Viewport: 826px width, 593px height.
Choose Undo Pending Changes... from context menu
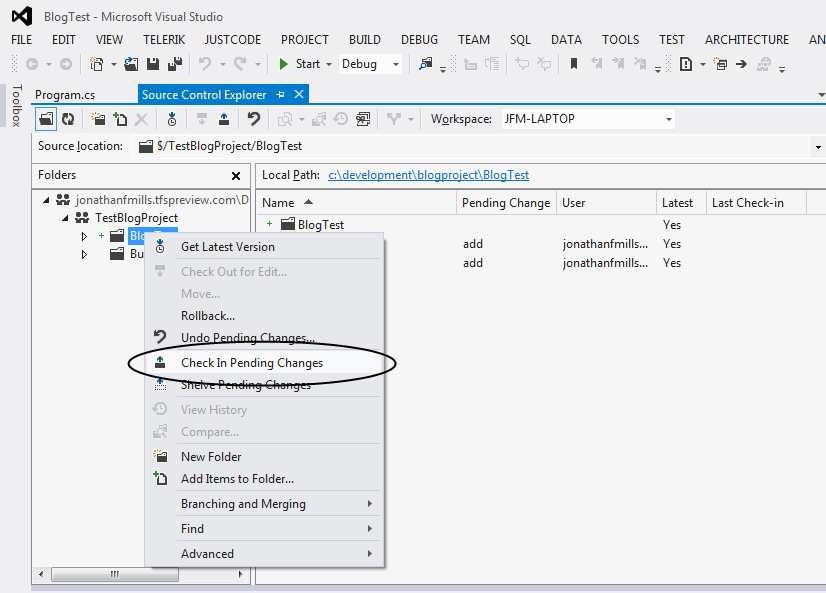(x=266, y=338)
